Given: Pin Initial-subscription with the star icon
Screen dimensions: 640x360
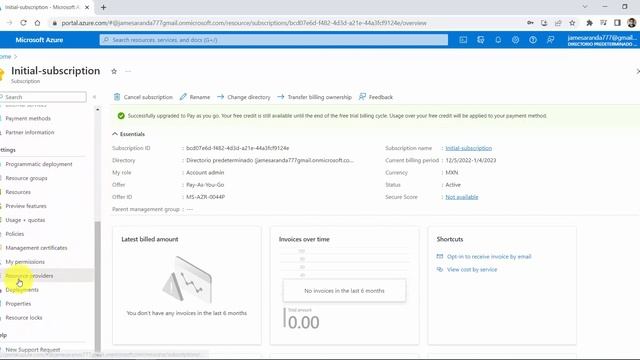Looking at the screenshot, I should [114, 71].
